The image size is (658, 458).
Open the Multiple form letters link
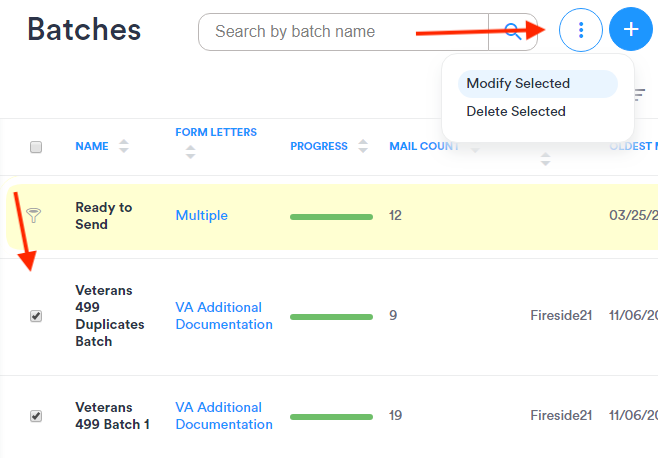click(201, 215)
